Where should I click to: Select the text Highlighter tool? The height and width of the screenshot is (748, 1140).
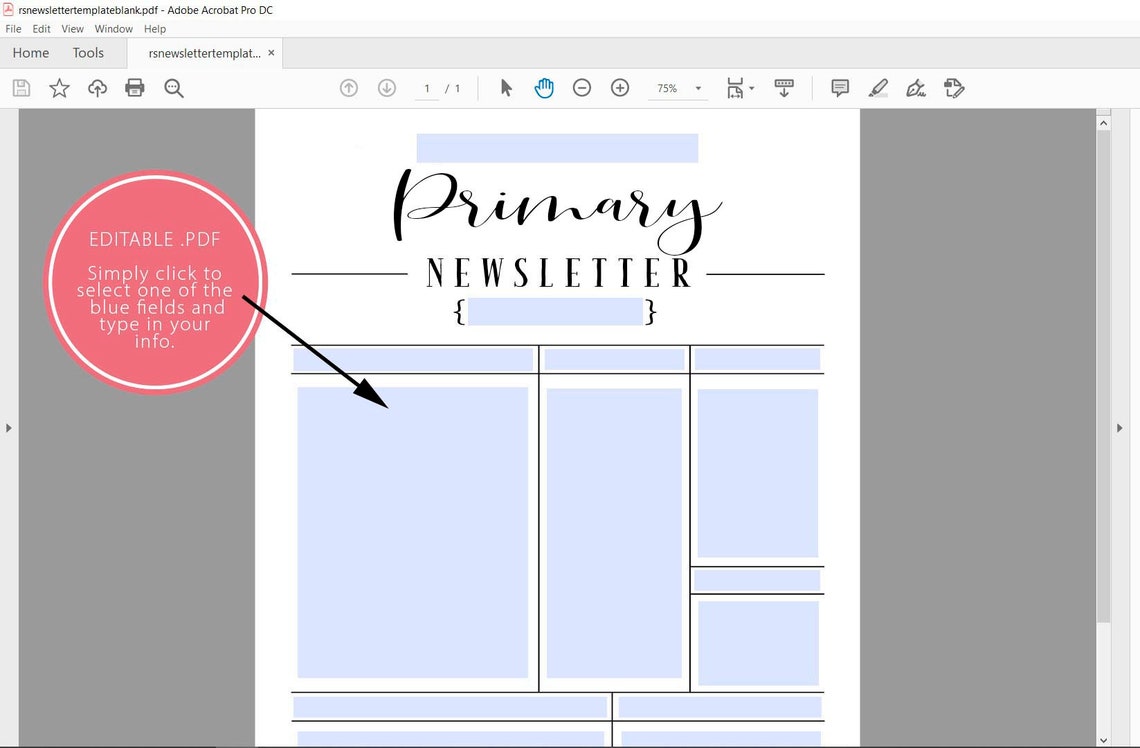(x=877, y=88)
